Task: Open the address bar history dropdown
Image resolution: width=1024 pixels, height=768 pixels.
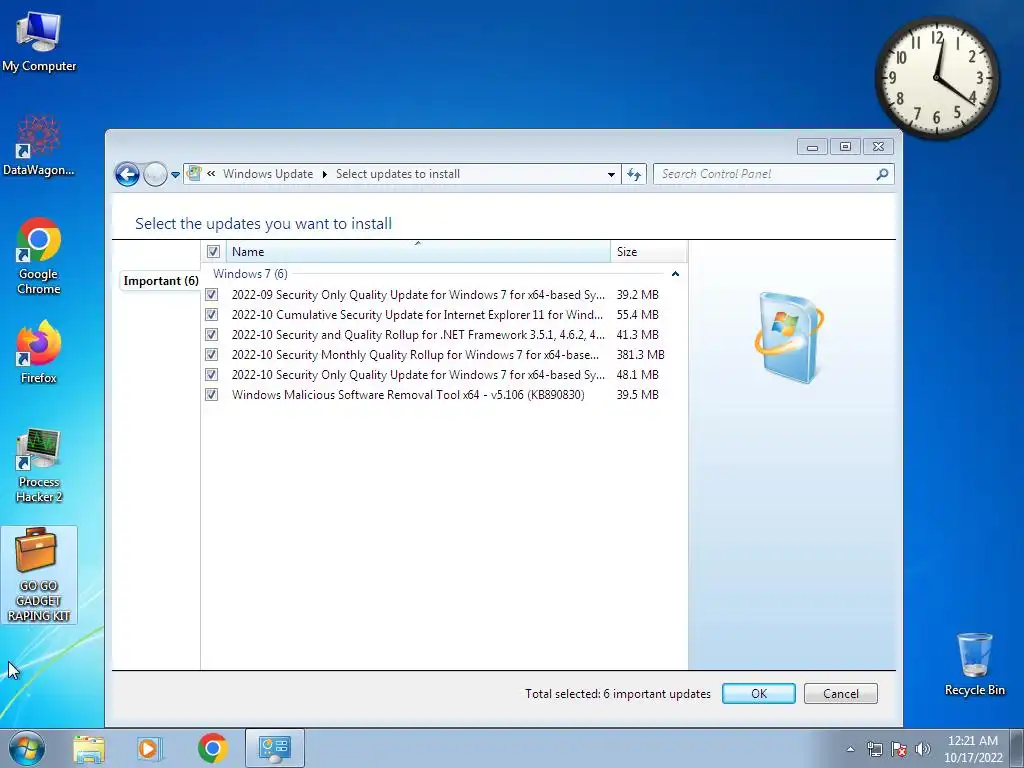Action: point(611,174)
